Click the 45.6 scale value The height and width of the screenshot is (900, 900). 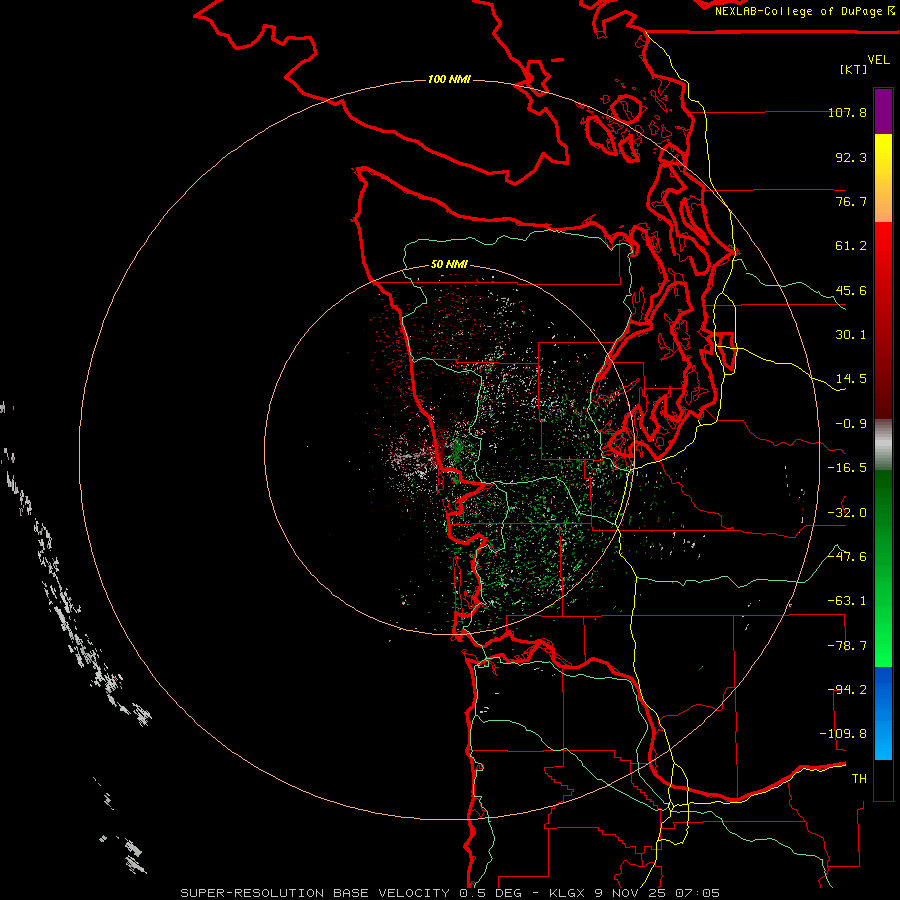851,290
